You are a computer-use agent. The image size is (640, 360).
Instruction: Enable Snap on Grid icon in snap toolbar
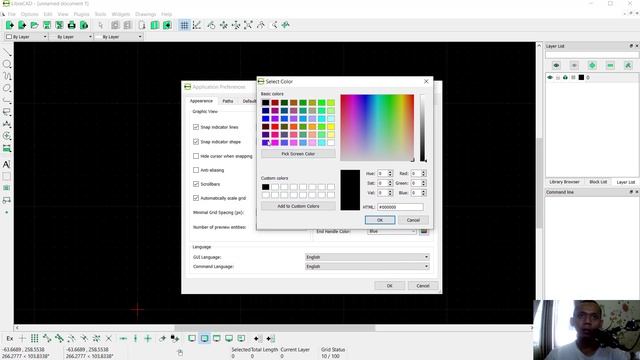pyautogui.click(x=35, y=338)
